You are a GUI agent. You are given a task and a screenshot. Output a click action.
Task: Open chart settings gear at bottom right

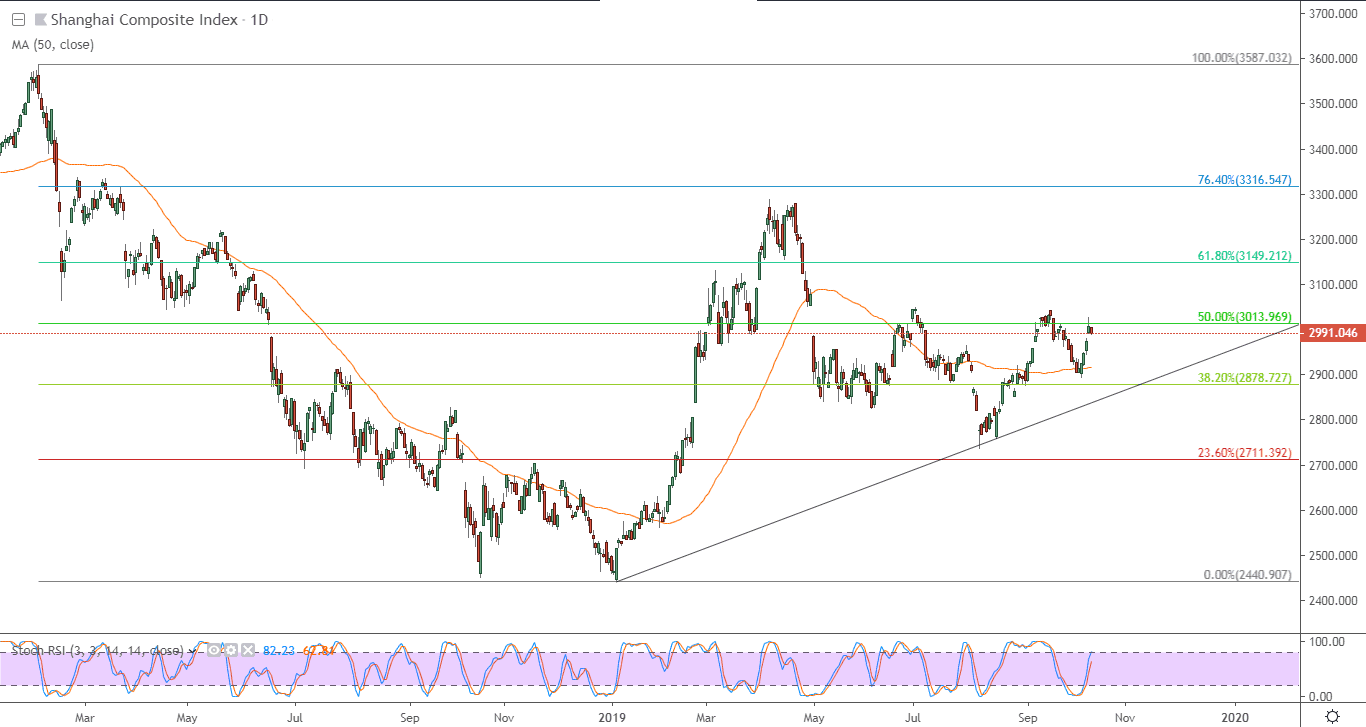pos(1332,716)
